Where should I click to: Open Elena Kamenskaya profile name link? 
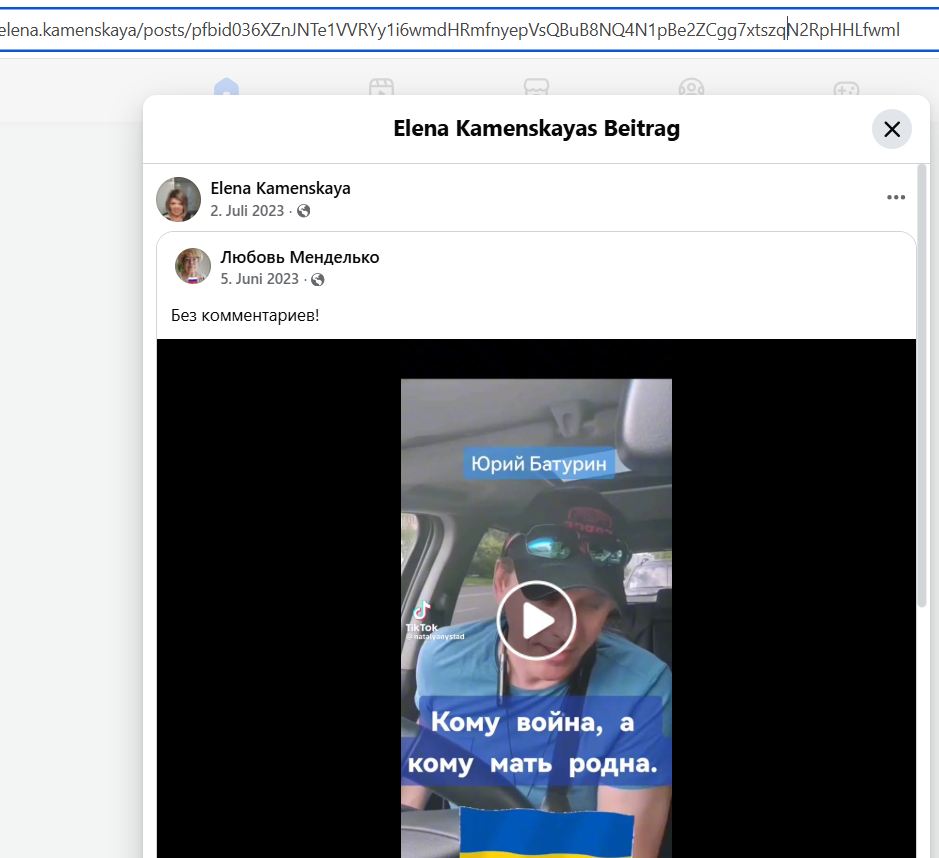(280, 188)
